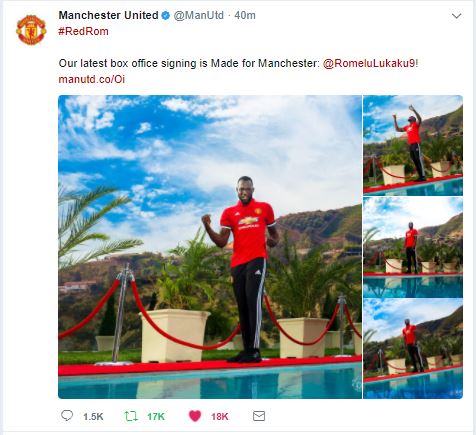Click the 17K retweets count
The image size is (476, 435).
pos(156,417)
